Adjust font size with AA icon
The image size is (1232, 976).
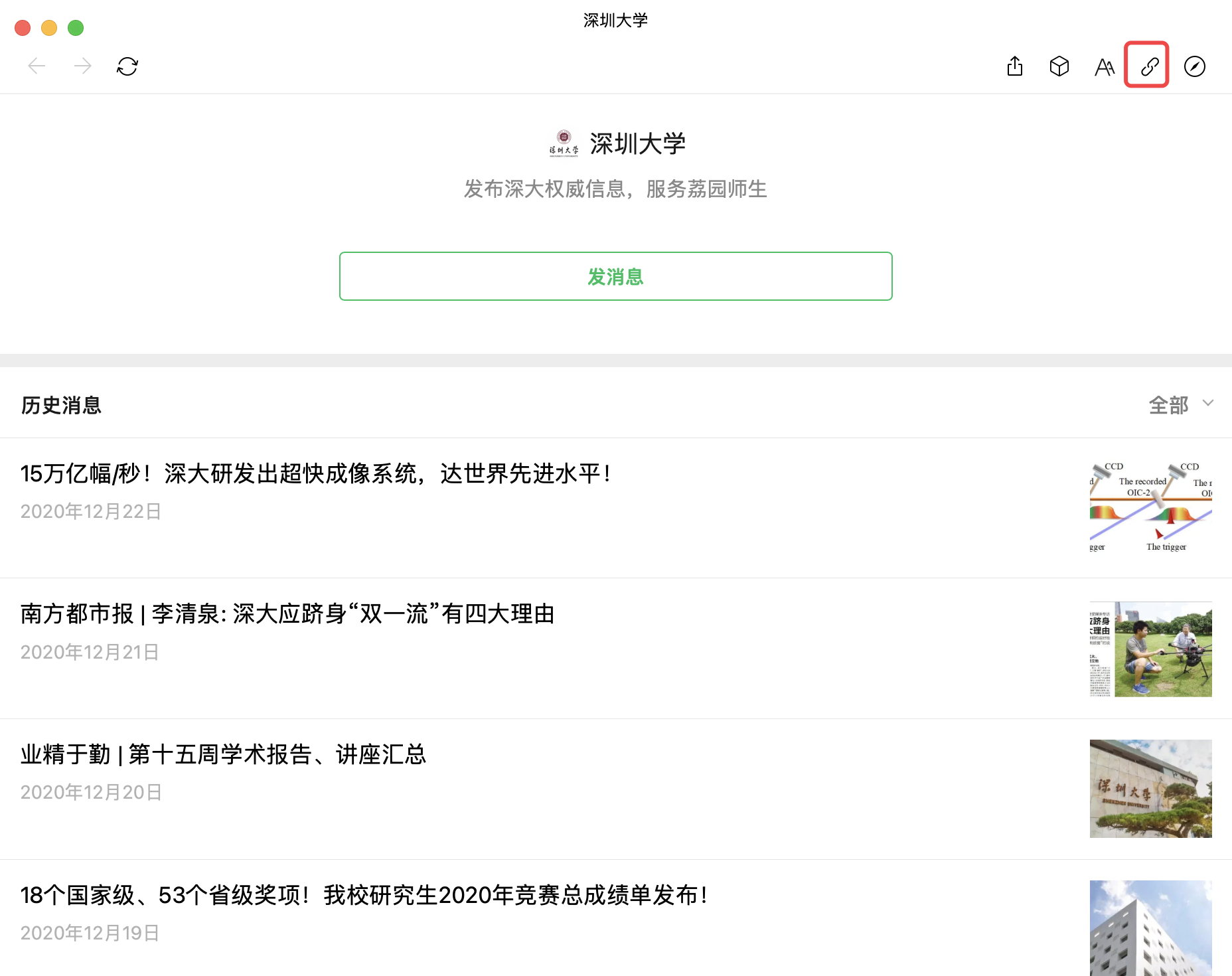(1105, 66)
